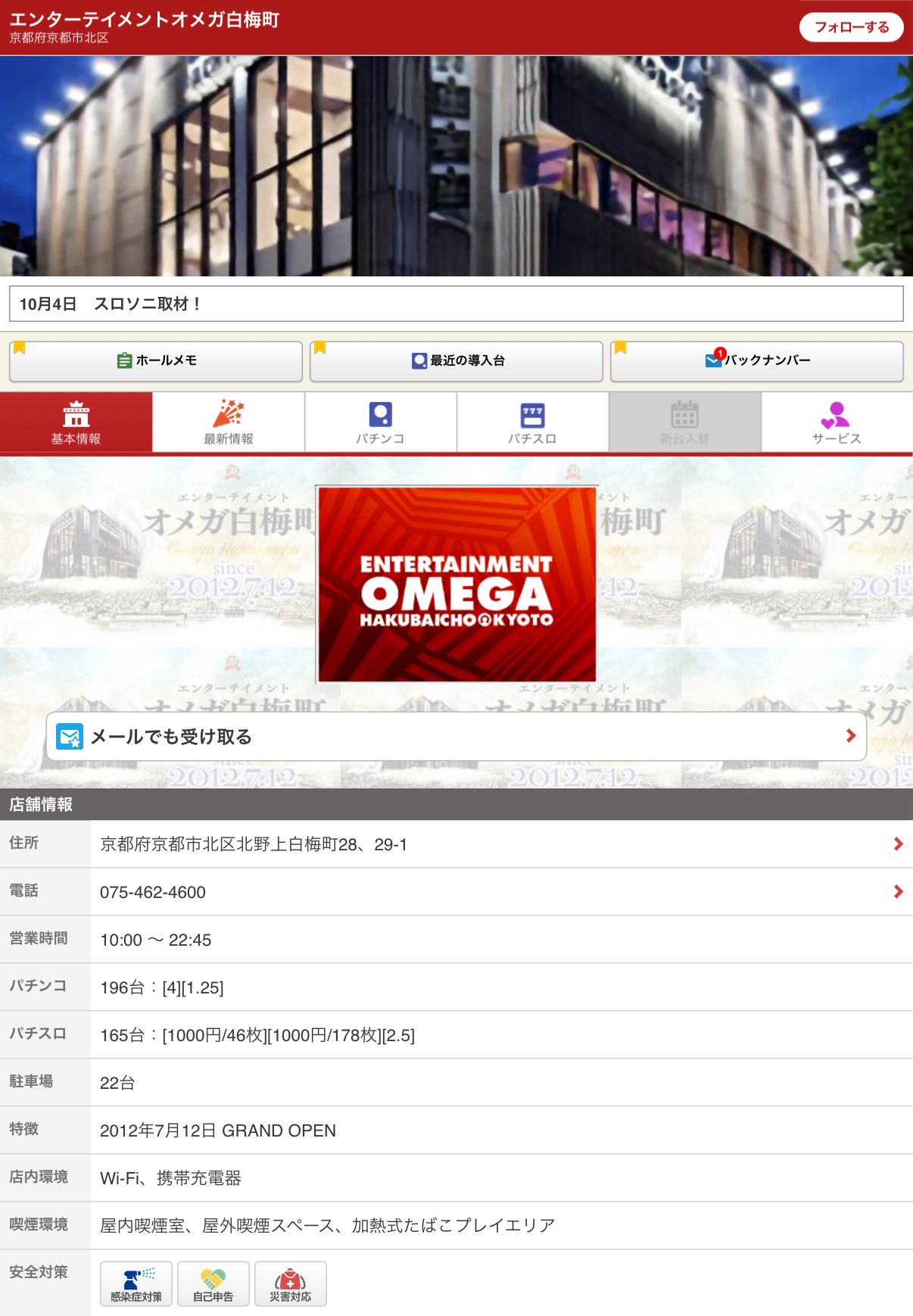Click envelope icon in メールでも受け取る row

pos(70,737)
